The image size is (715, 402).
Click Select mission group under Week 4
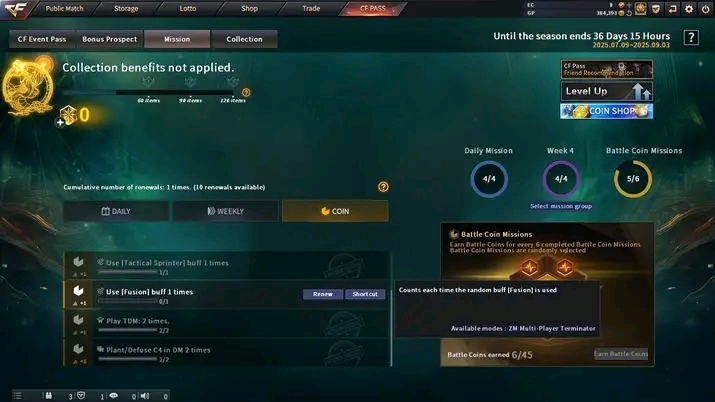(561, 206)
